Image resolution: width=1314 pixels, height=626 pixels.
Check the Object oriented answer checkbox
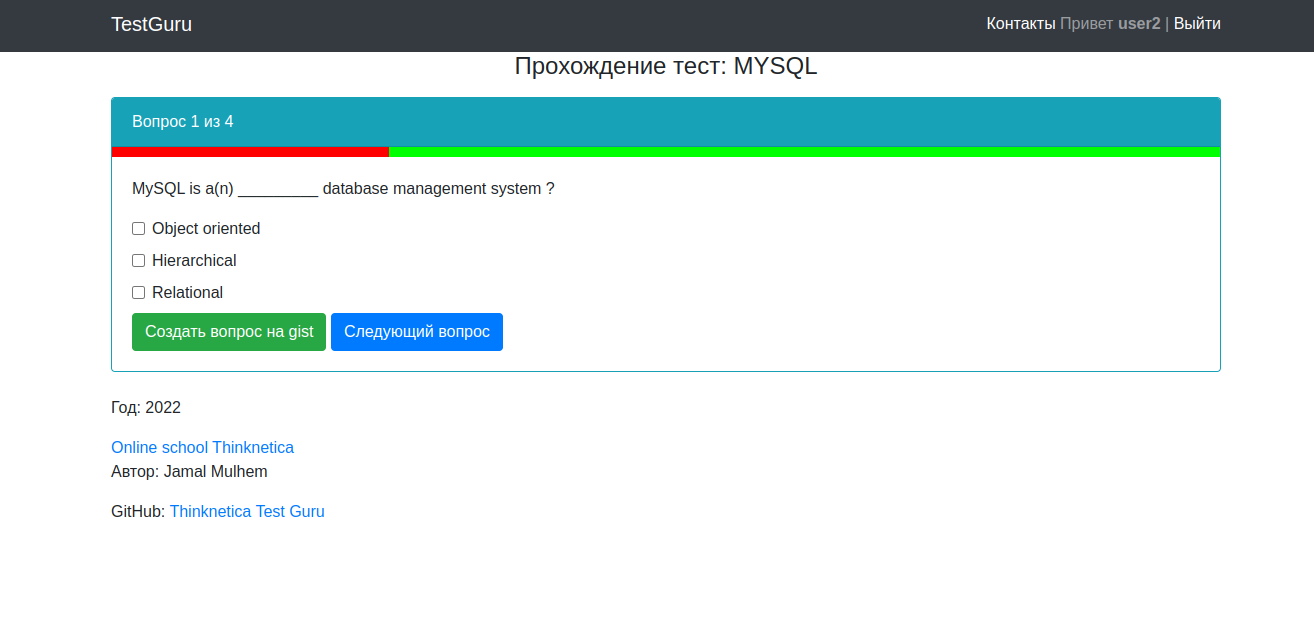[x=139, y=229]
